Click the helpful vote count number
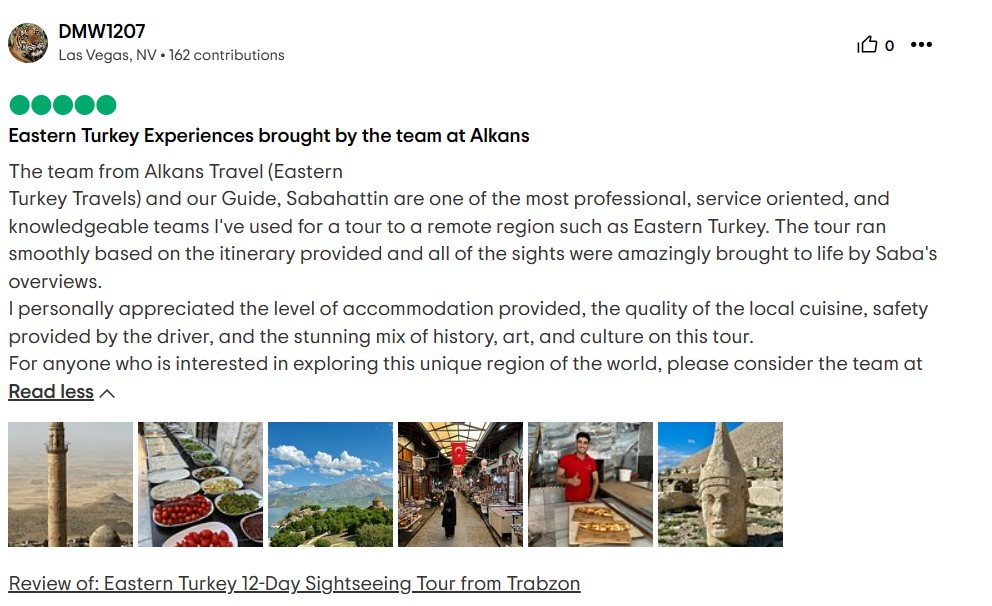This screenshot has height=606, width=992. pos(889,45)
